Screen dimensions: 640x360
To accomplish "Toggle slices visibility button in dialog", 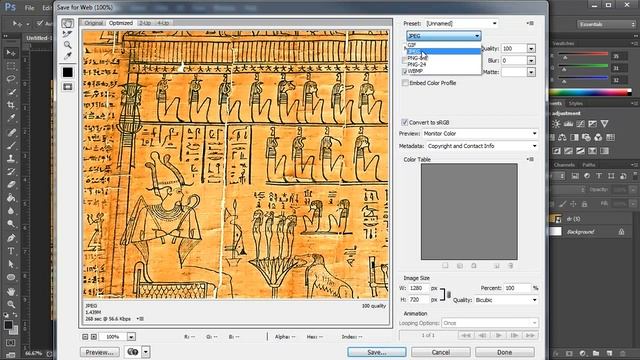I will 67,87.
